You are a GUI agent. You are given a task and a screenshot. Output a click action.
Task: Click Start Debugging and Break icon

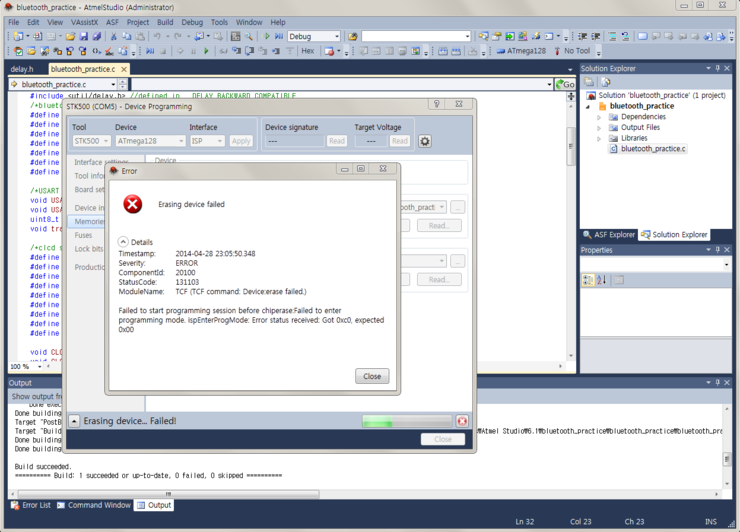pos(279,36)
